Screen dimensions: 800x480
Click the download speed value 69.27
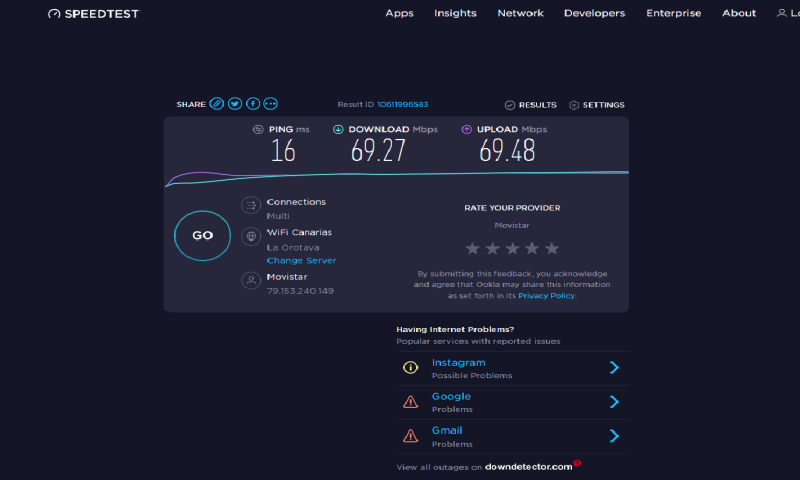pyautogui.click(x=378, y=150)
